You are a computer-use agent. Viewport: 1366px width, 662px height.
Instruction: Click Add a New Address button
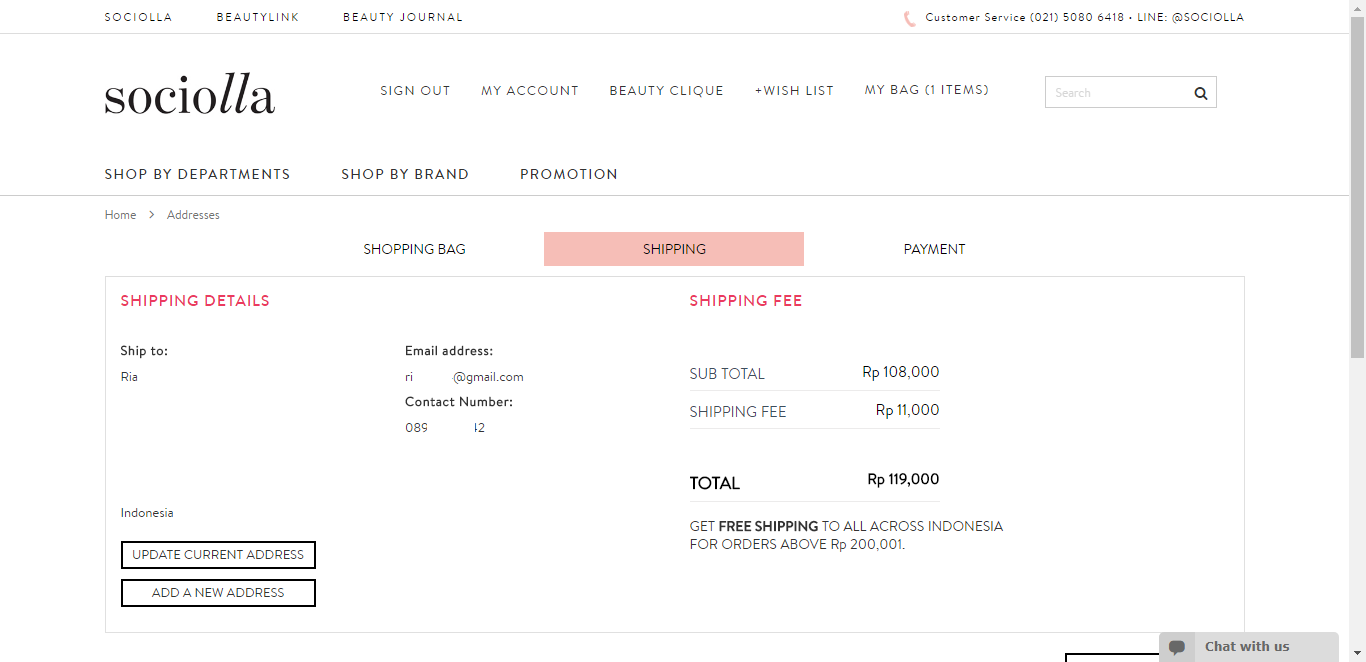click(x=218, y=593)
